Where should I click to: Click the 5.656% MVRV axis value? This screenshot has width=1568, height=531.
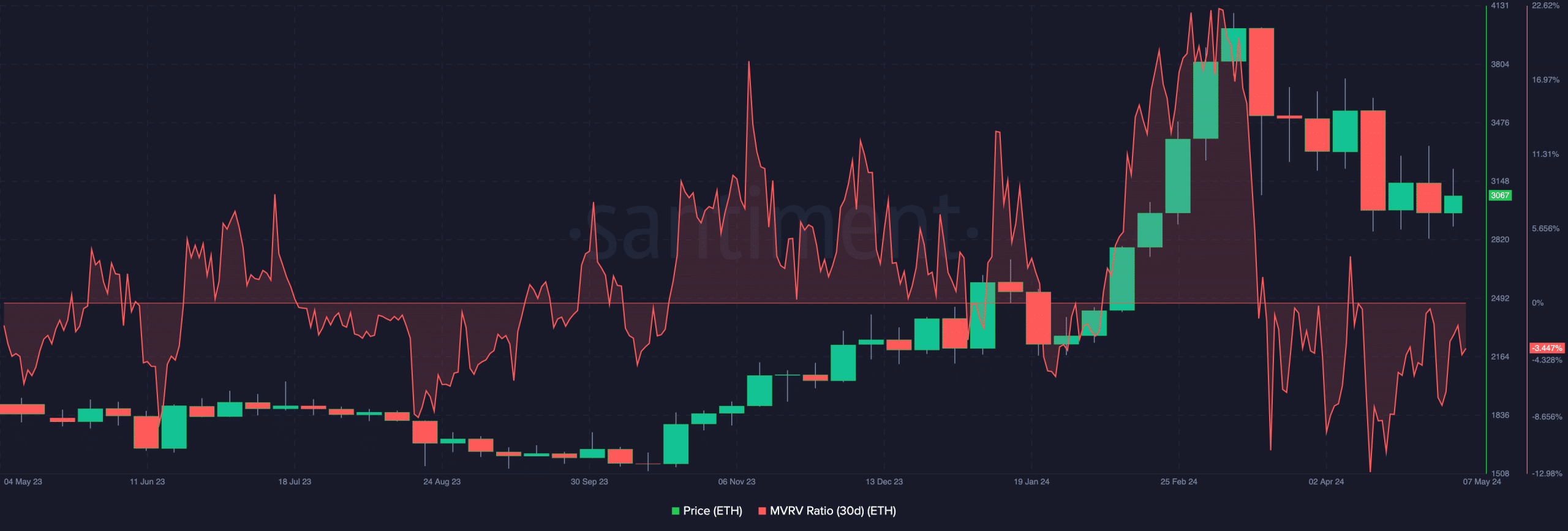coord(1546,228)
